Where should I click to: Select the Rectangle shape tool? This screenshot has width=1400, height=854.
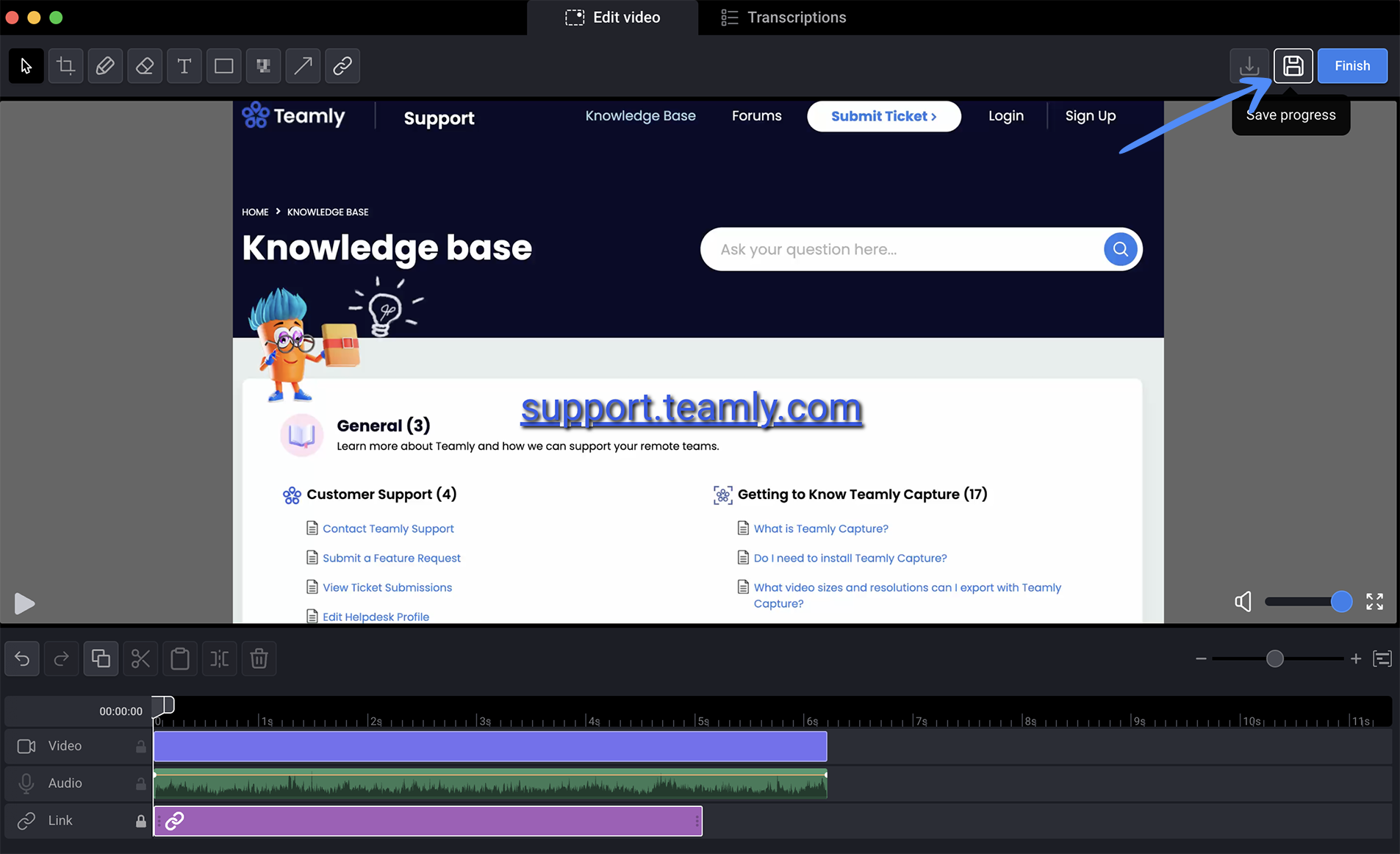pyautogui.click(x=223, y=66)
